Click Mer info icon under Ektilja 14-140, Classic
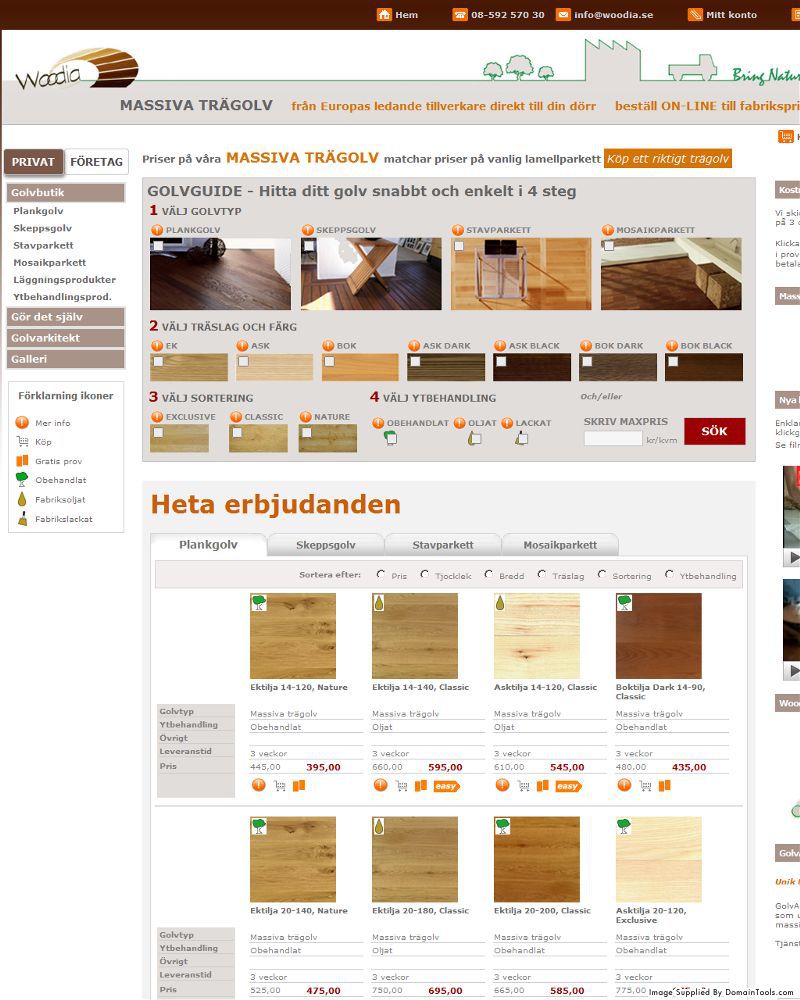Viewport: 800px width, 1000px height. [380, 785]
